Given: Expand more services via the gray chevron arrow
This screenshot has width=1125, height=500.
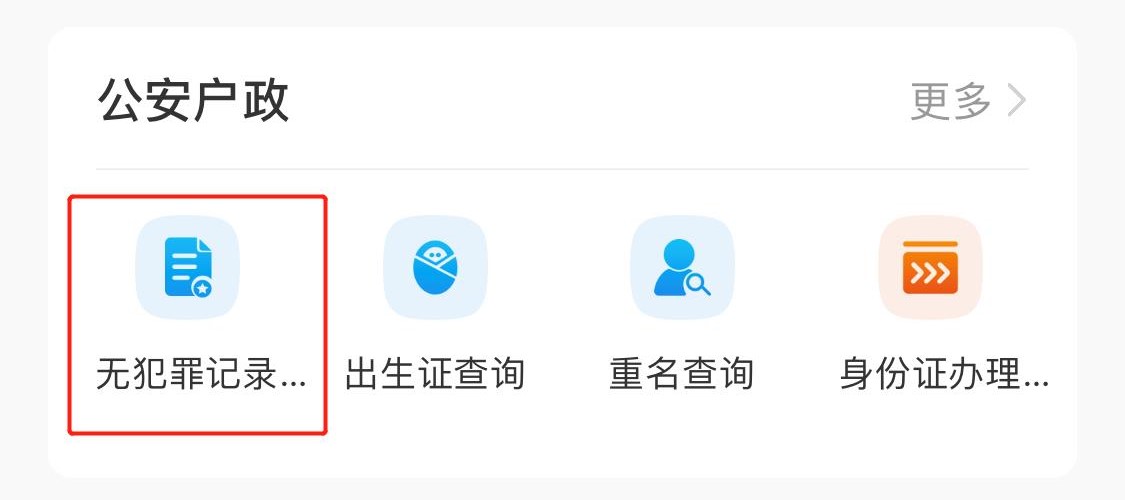Looking at the screenshot, I should [1017, 100].
